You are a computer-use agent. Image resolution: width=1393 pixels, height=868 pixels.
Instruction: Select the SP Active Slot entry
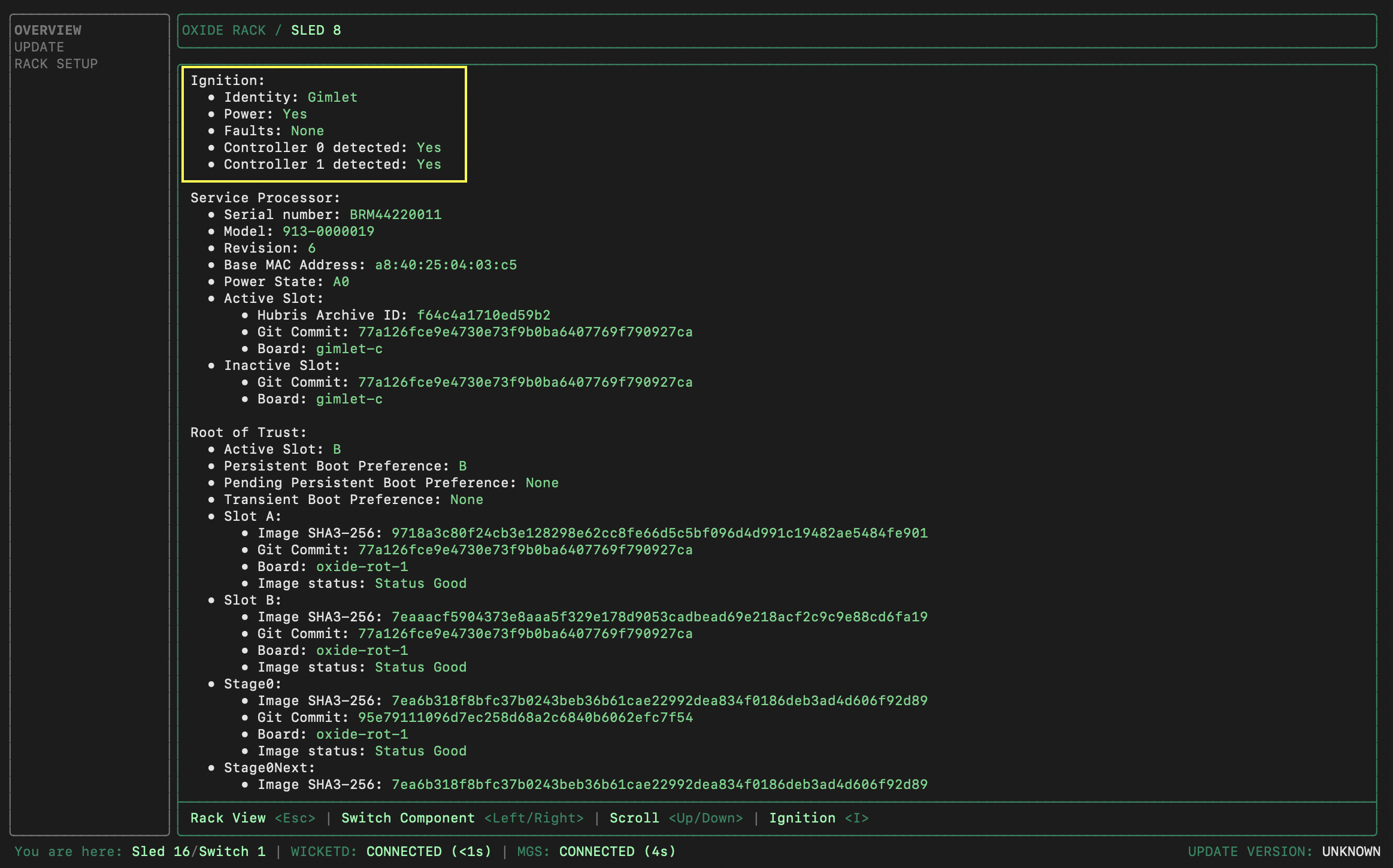(x=273, y=298)
